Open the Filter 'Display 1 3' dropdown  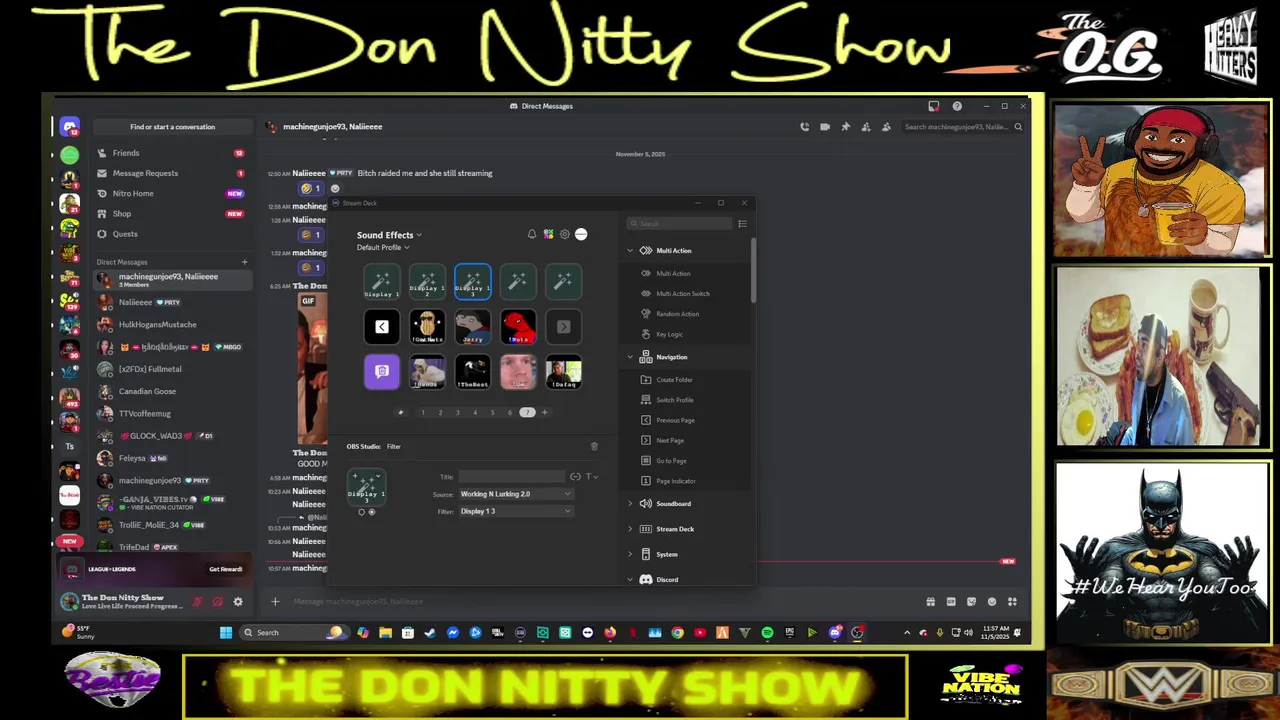point(516,511)
